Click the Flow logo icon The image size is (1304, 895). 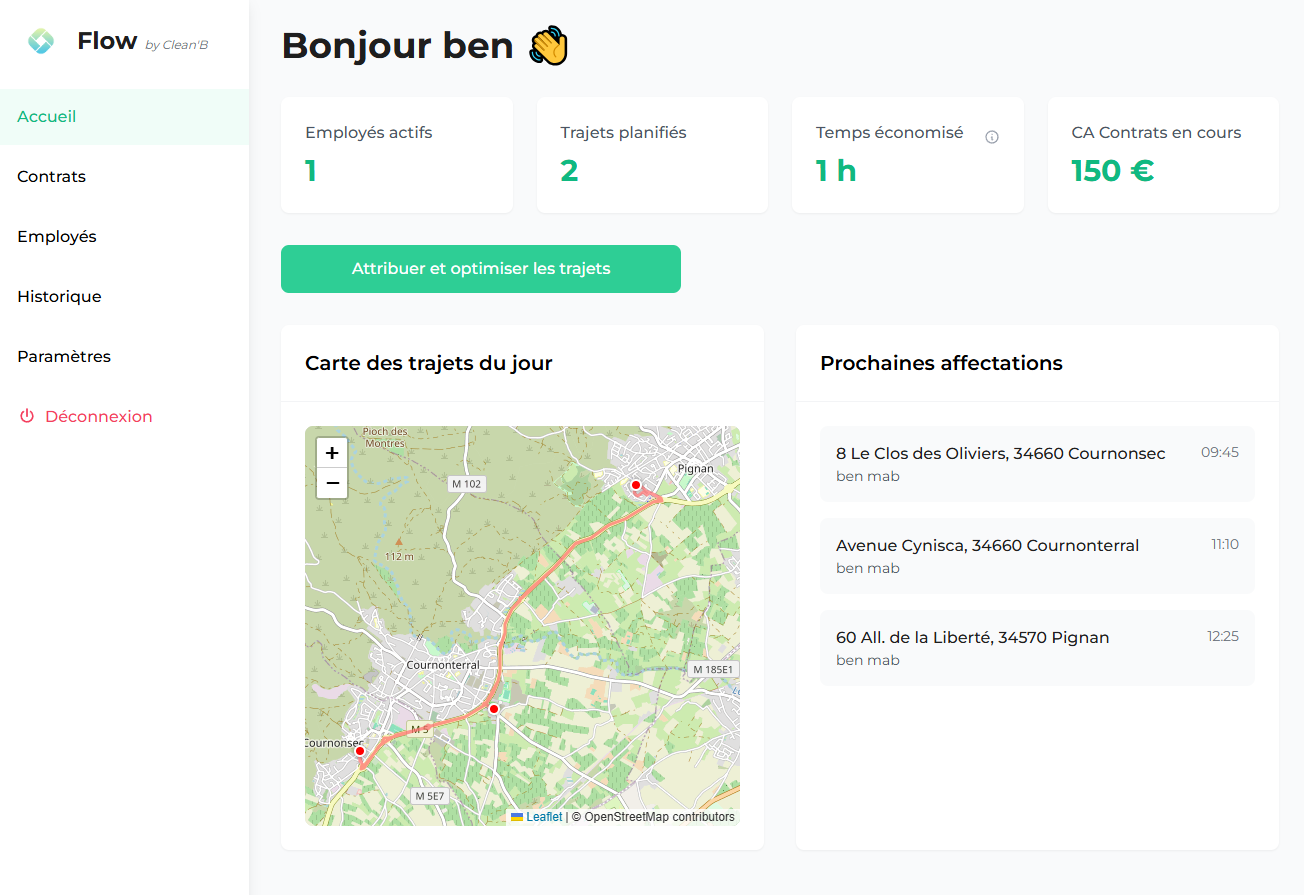pos(40,40)
